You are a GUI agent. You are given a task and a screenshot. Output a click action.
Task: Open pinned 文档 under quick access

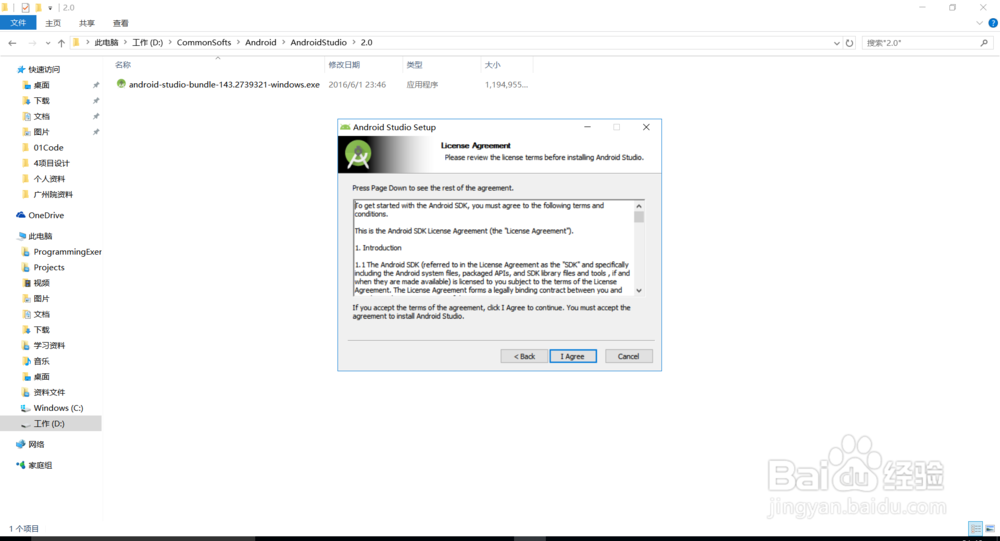pyautogui.click(x=41, y=116)
